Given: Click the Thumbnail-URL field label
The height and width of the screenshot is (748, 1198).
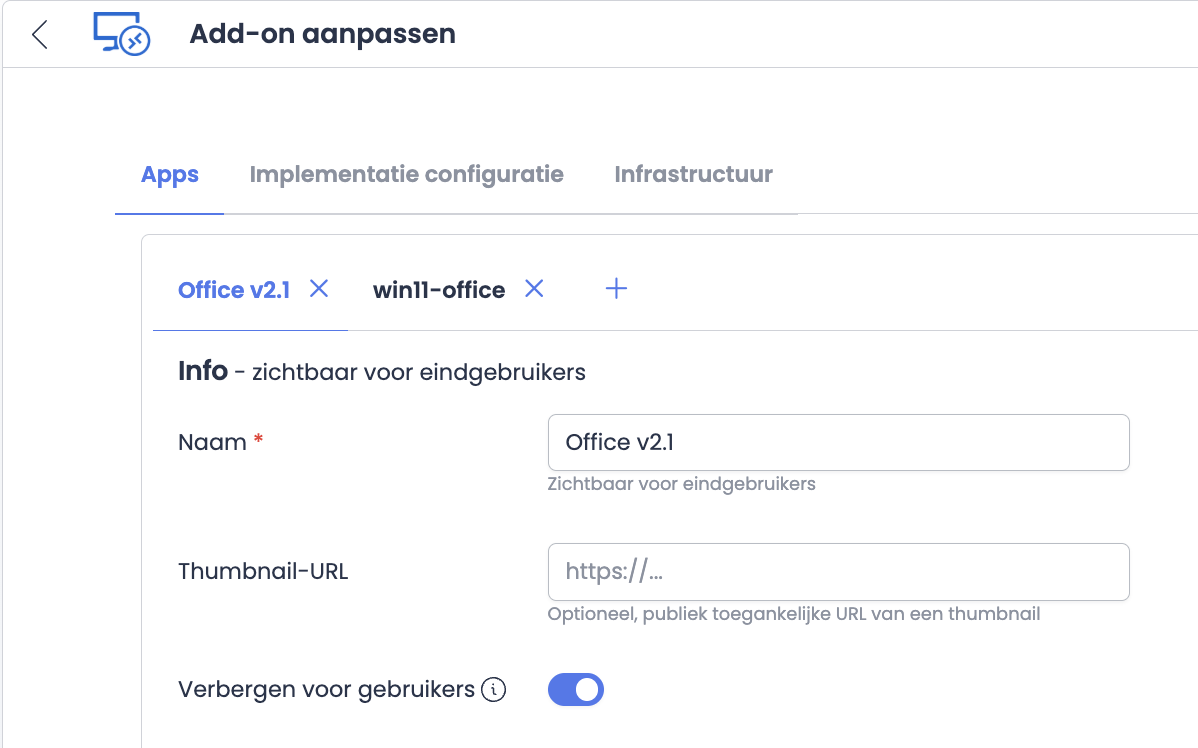Looking at the screenshot, I should 263,572.
